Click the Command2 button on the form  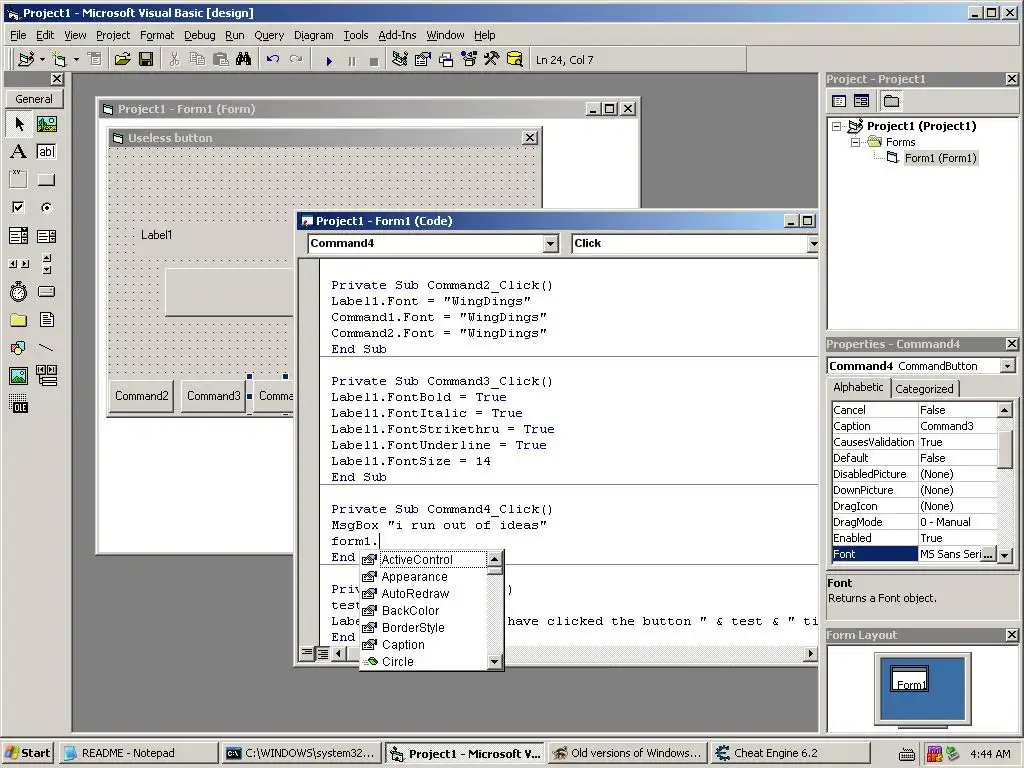coord(142,396)
